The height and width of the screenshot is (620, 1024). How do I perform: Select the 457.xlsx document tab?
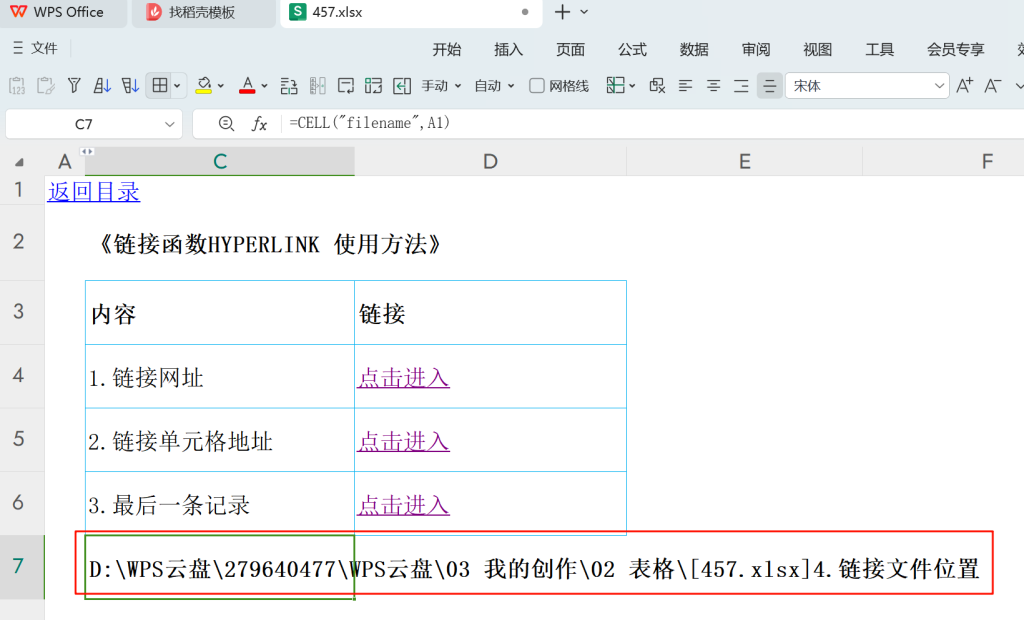pos(411,12)
